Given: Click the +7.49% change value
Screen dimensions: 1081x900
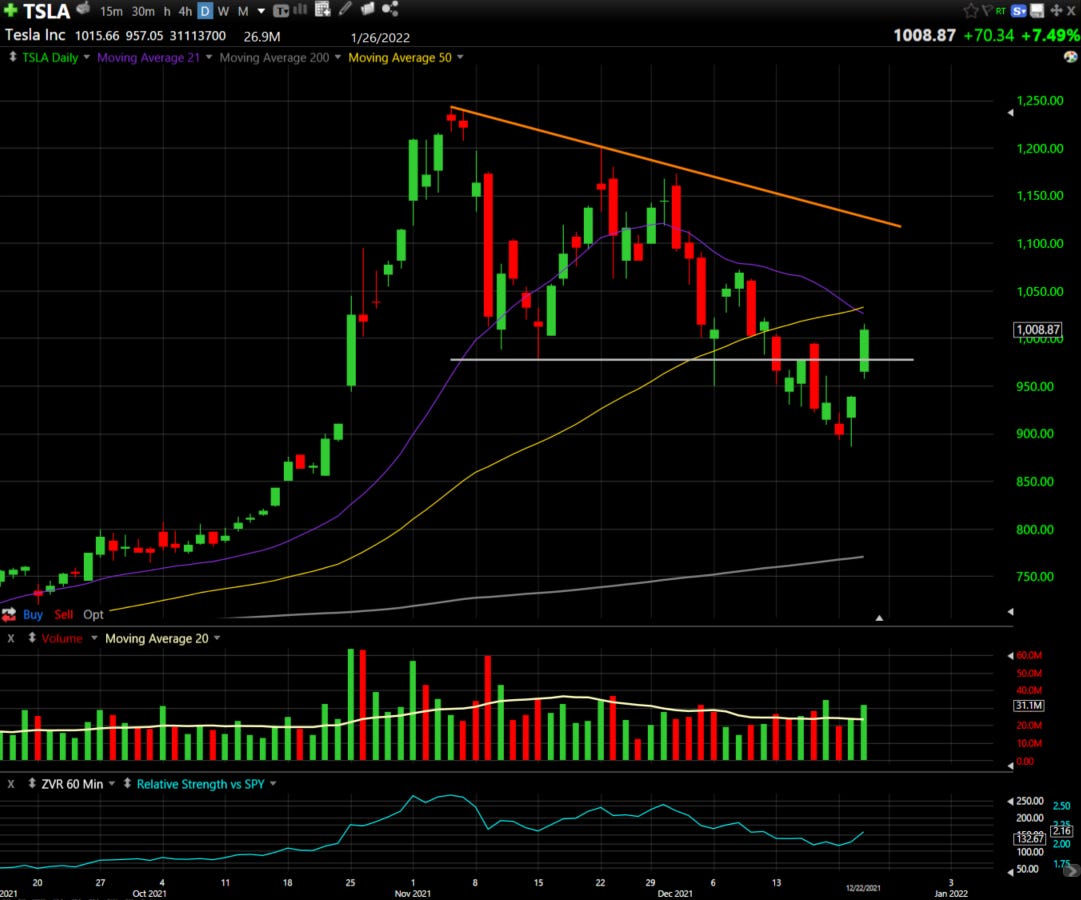Looking at the screenshot, I should [x=1050, y=35].
